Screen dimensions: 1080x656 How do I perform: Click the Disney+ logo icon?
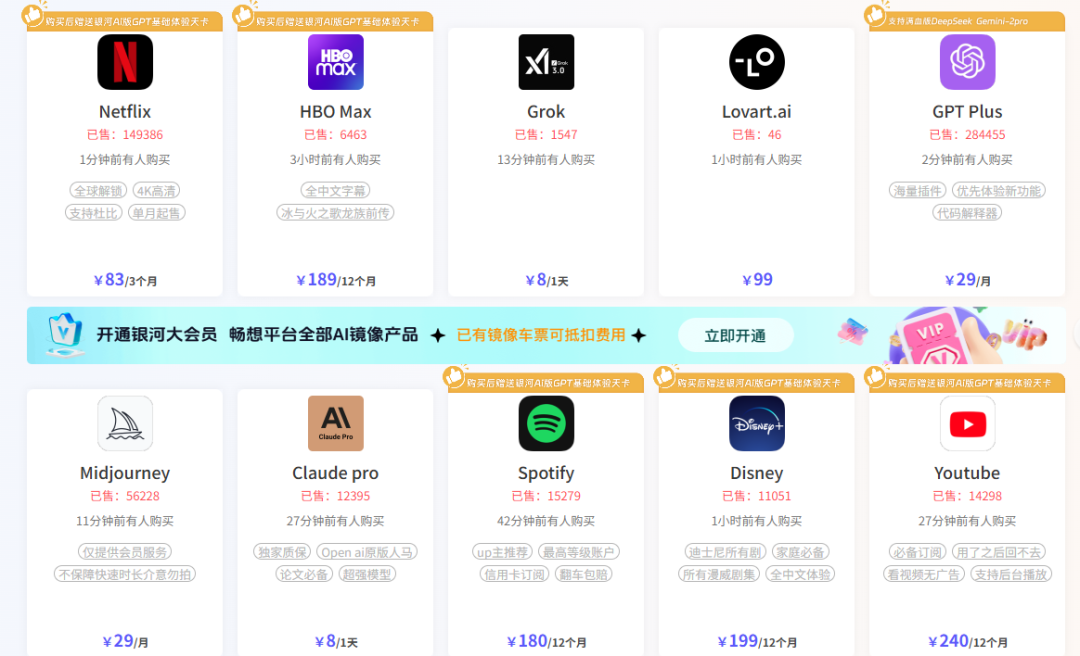click(x=757, y=423)
